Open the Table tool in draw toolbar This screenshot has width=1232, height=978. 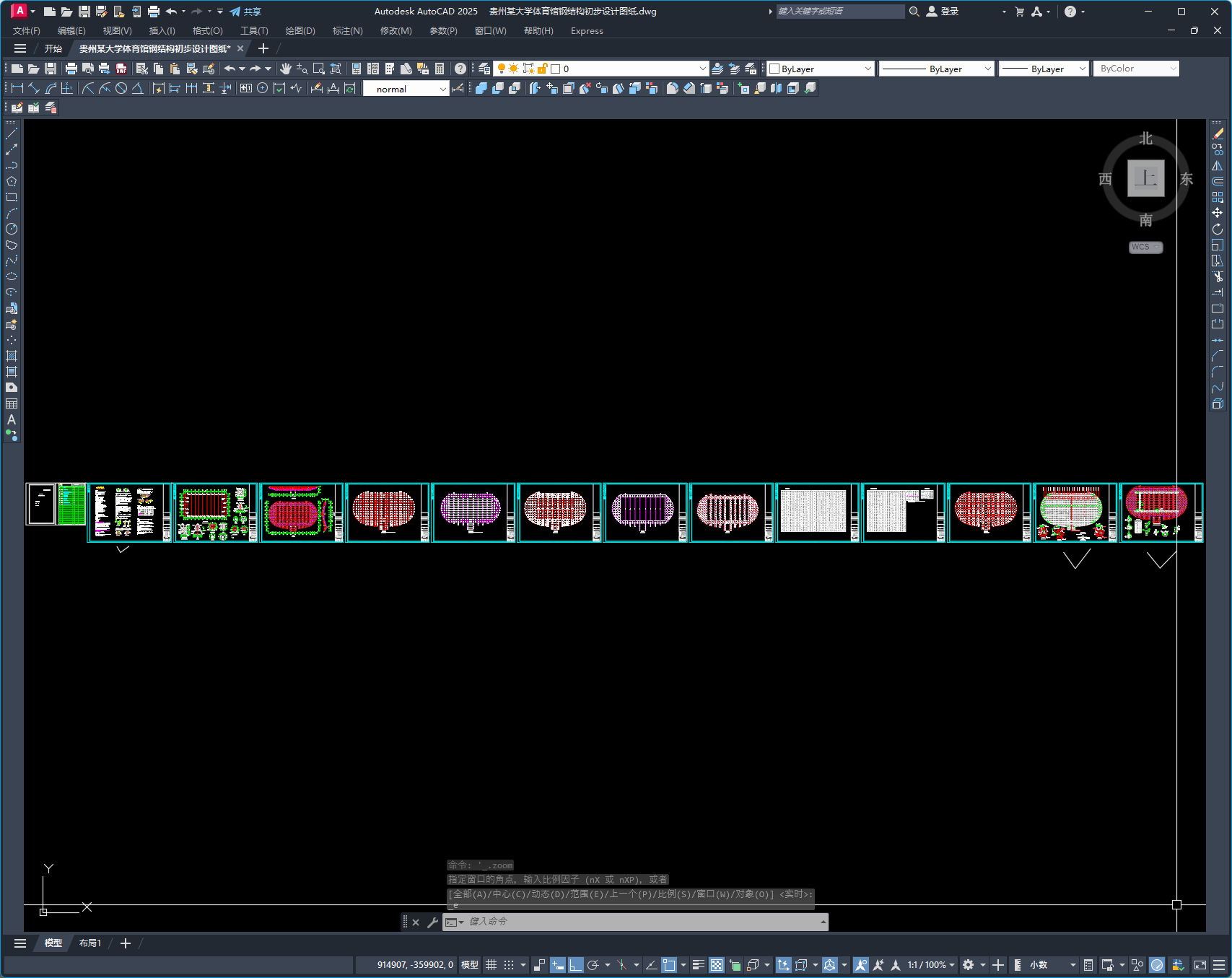click(12, 403)
